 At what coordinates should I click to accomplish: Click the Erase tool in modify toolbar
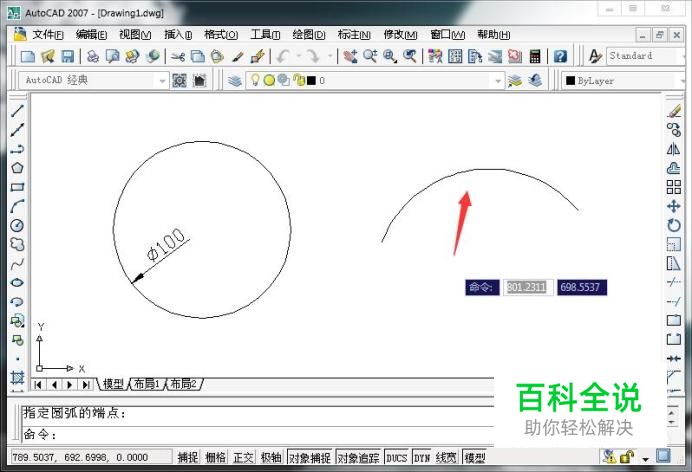tap(673, 111)
